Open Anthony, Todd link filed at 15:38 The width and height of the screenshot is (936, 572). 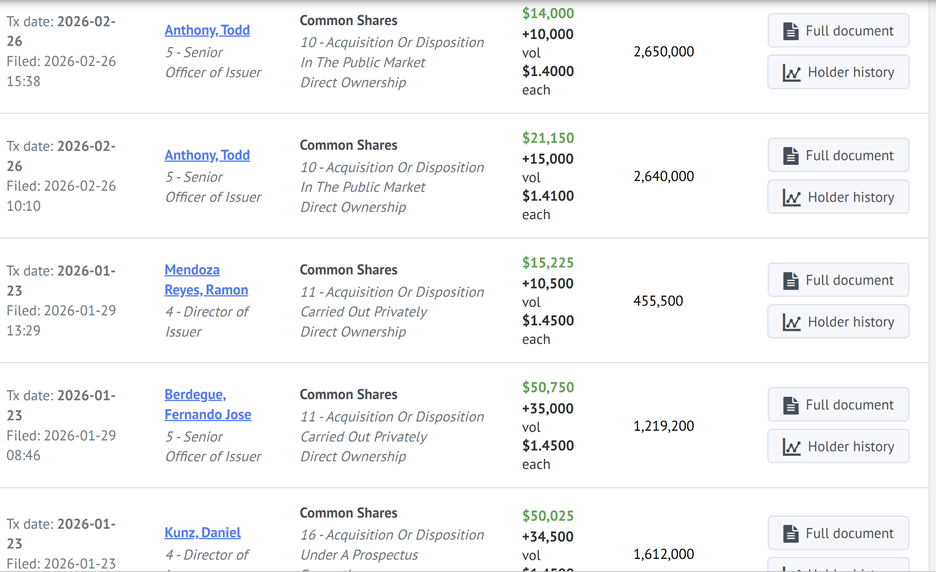coord(207,30)
